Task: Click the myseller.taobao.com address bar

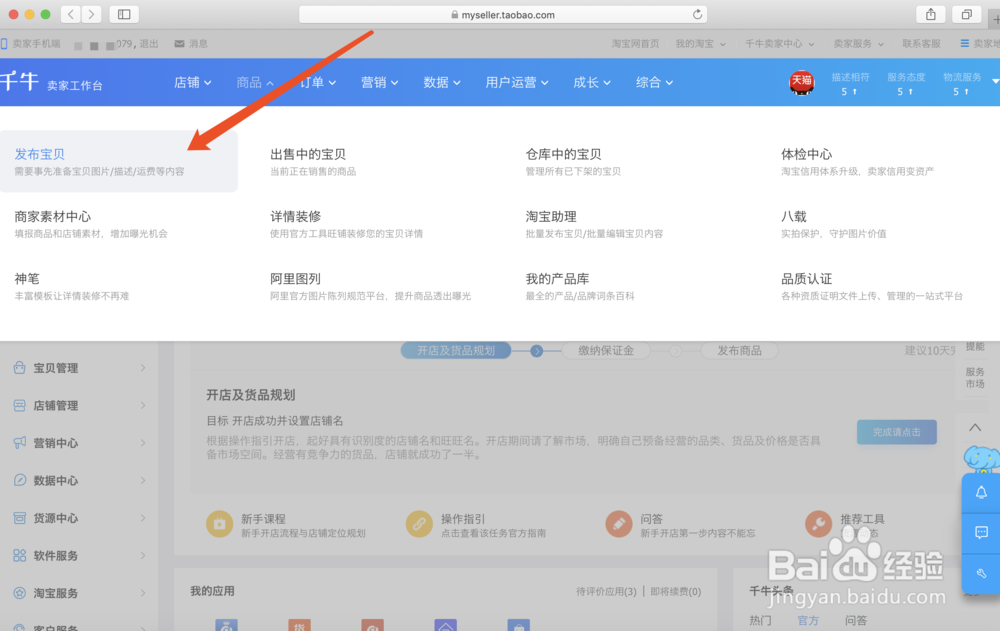Action: 503,14
